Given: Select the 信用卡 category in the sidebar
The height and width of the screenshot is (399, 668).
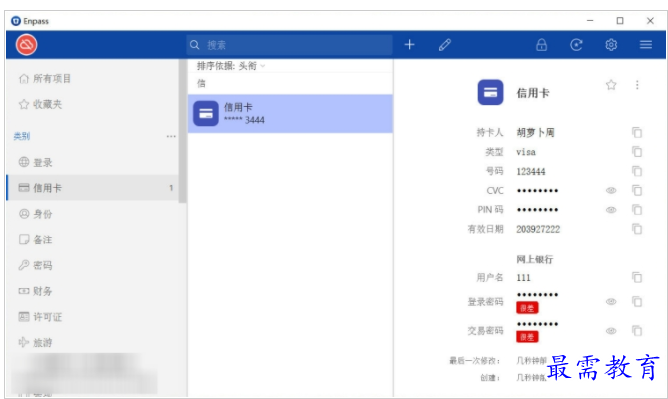Looking at the screenshot, I should point(93,188).
